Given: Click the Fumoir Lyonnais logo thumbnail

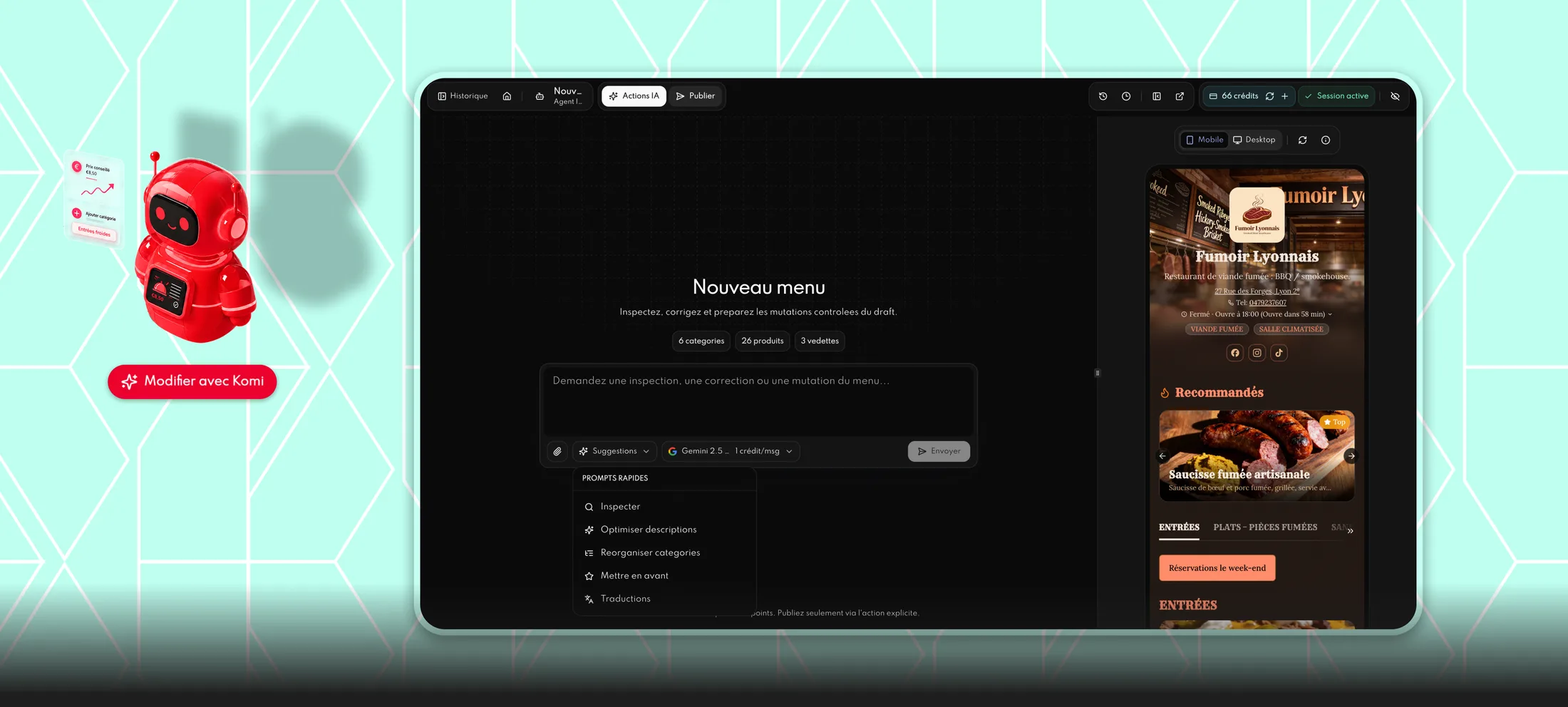Looking at the screenshot, I should pos(1257,215).
